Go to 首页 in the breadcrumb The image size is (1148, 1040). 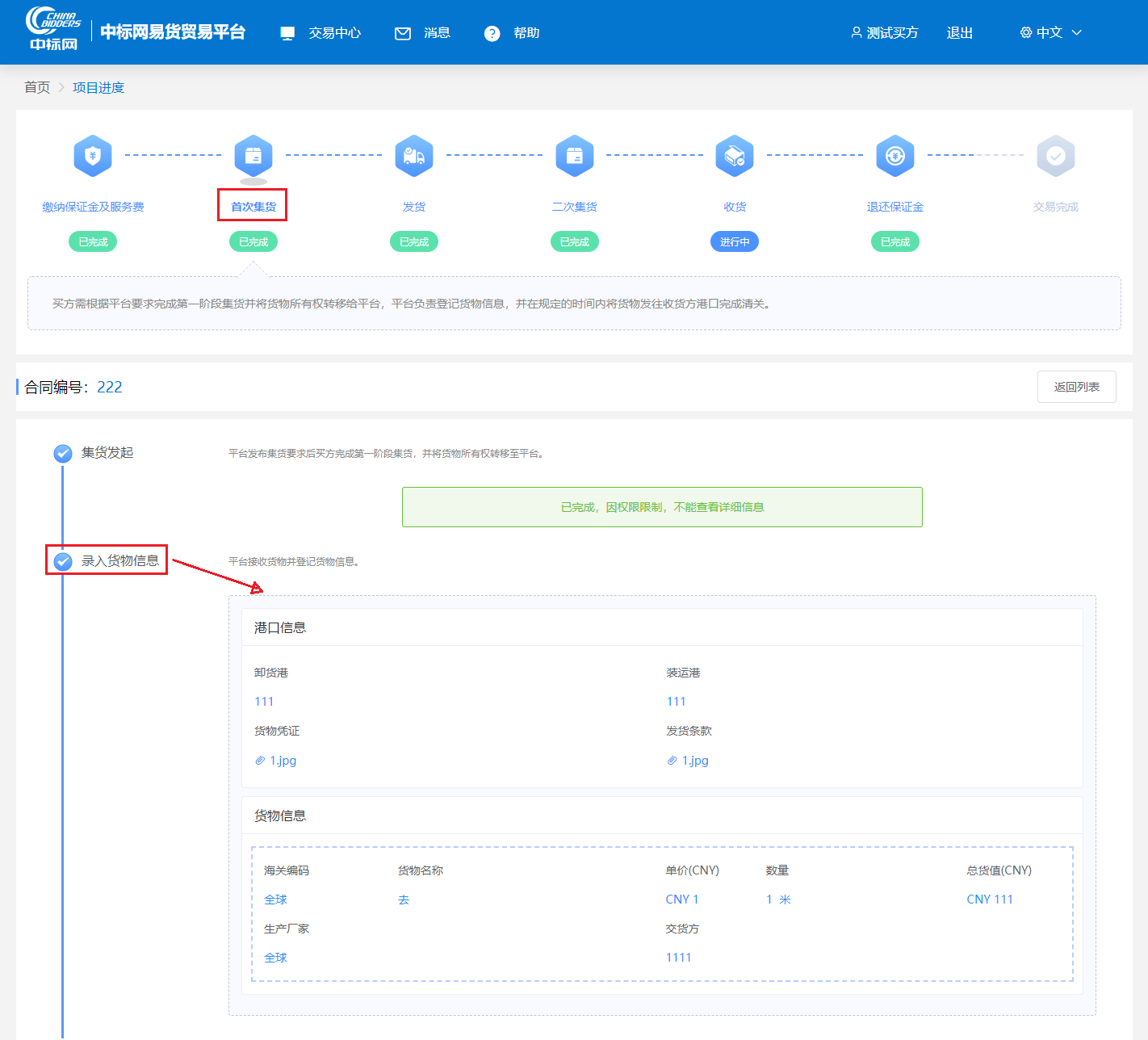click(x=37, y=87)
